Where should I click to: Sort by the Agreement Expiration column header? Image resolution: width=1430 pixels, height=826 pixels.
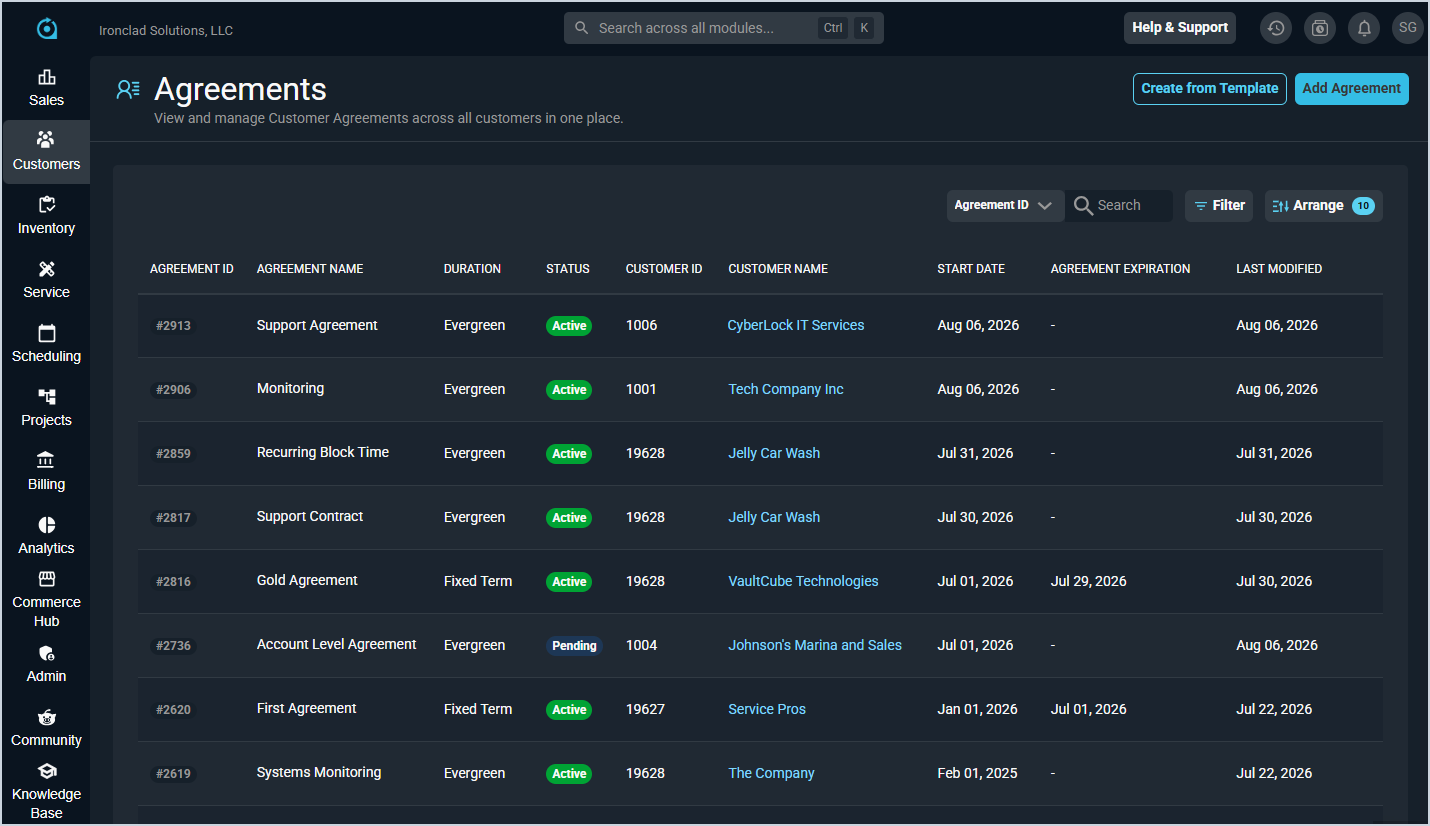point(1120,269)
